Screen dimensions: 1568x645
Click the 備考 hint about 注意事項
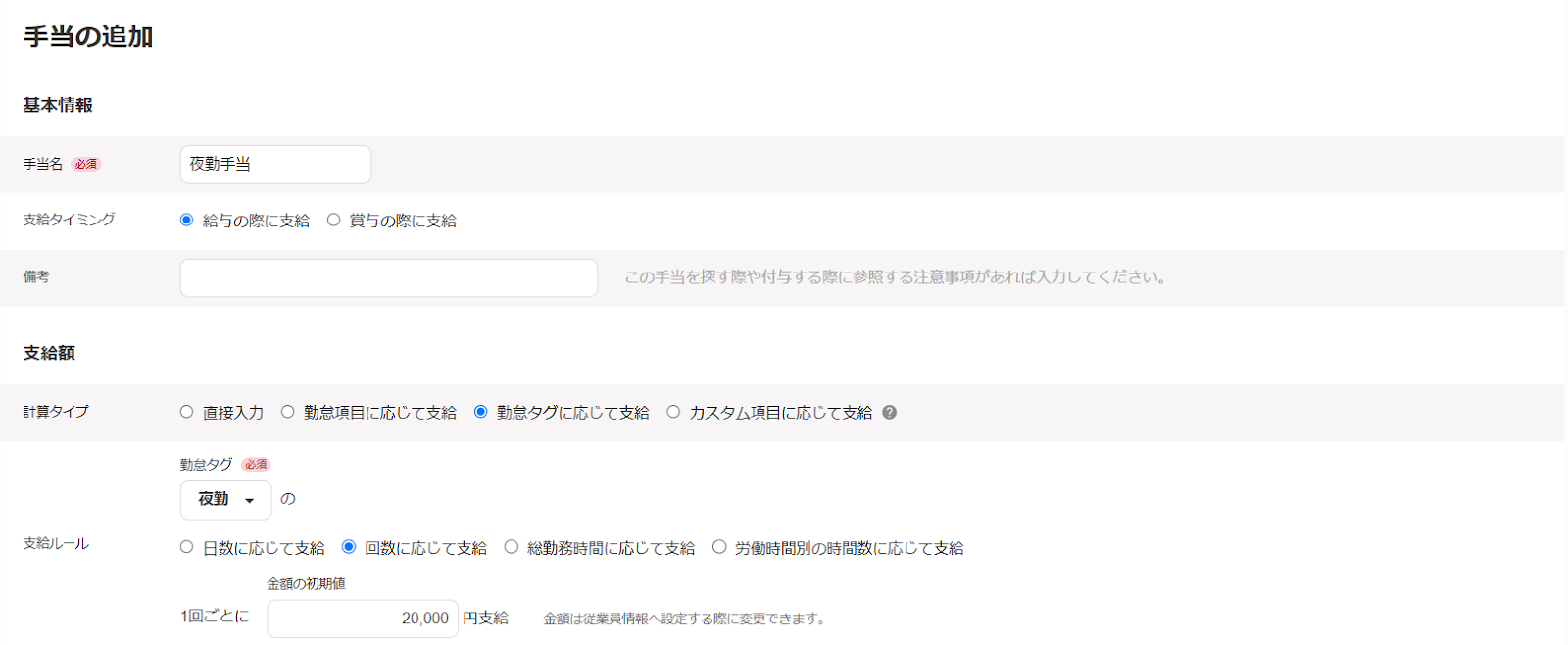pyautogui.click(x=896, y=277)
